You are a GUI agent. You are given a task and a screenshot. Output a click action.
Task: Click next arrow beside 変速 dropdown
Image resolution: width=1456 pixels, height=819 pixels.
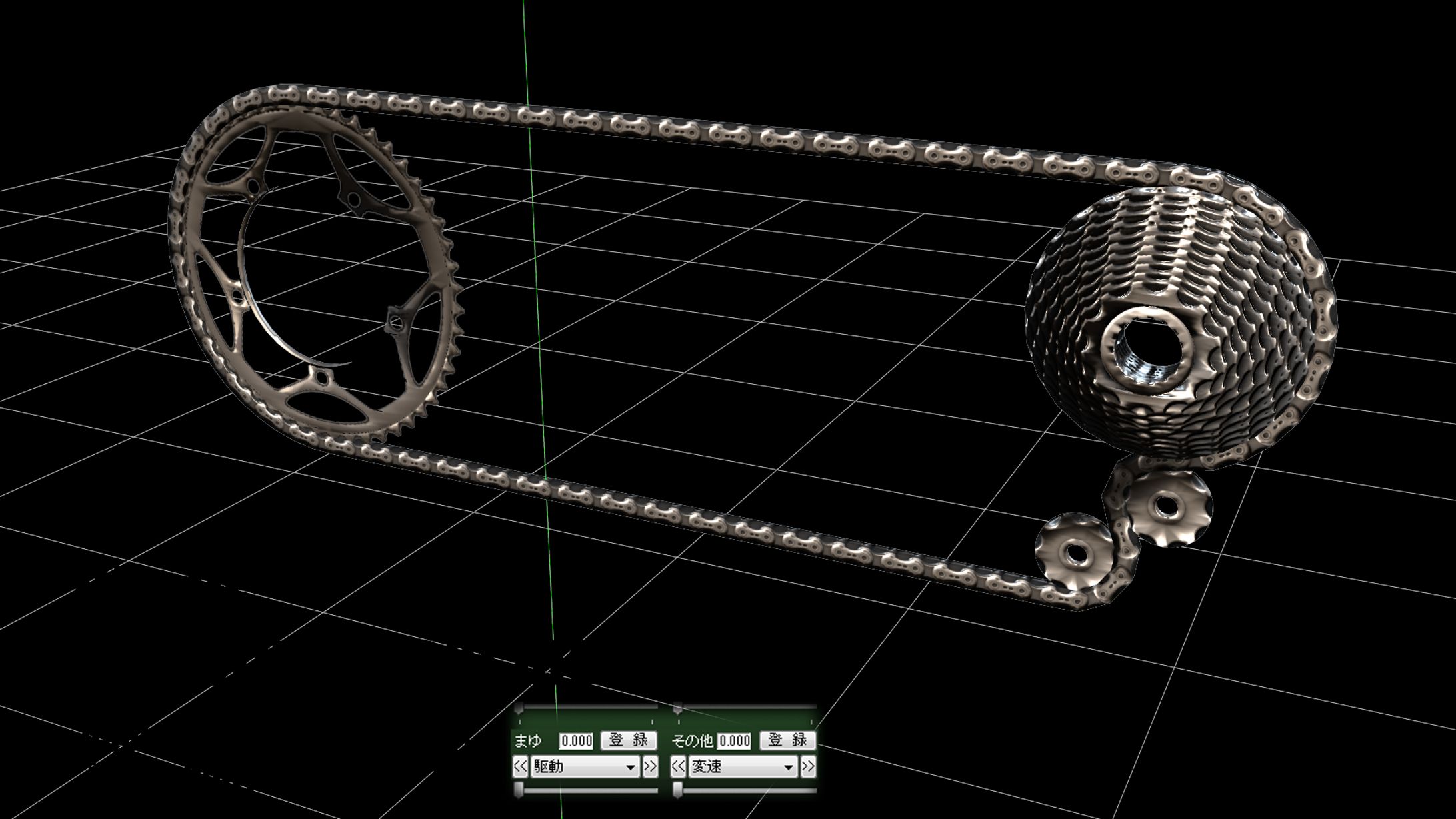pyautogui.click(x=808, y=767)
